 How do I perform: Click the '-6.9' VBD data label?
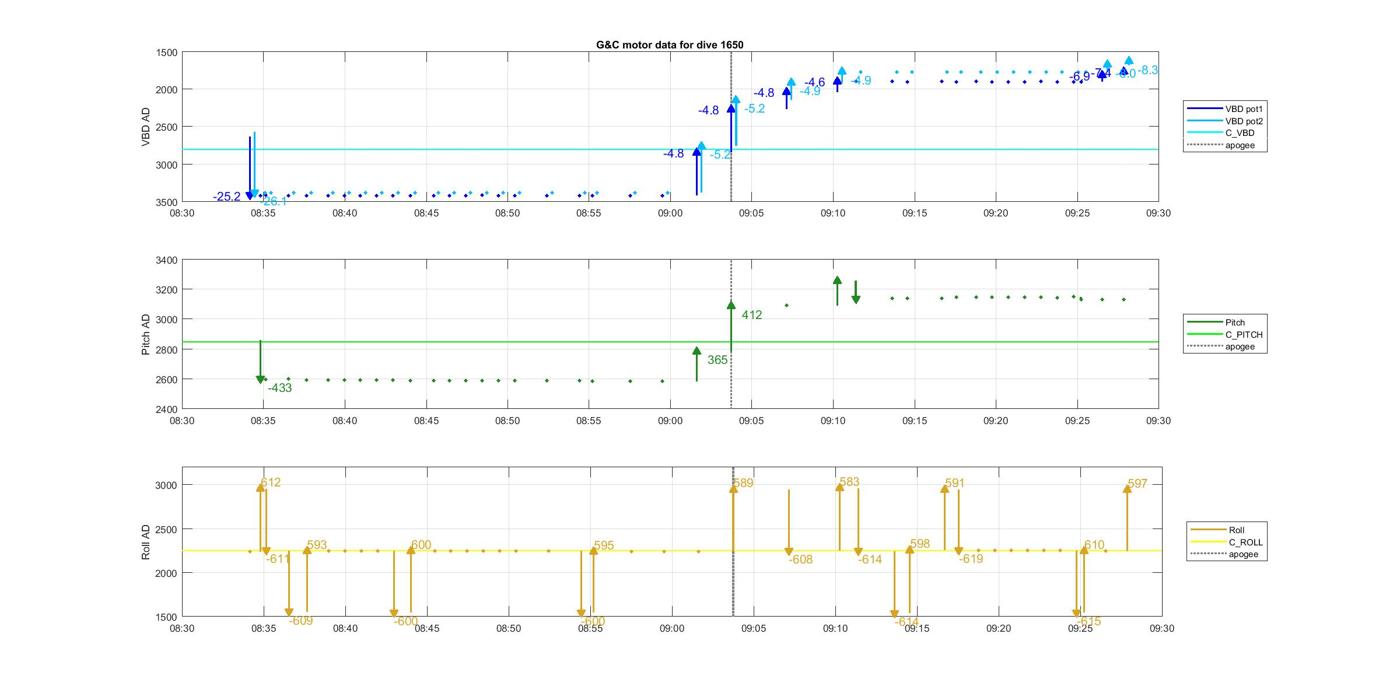tap(1080, 76)
